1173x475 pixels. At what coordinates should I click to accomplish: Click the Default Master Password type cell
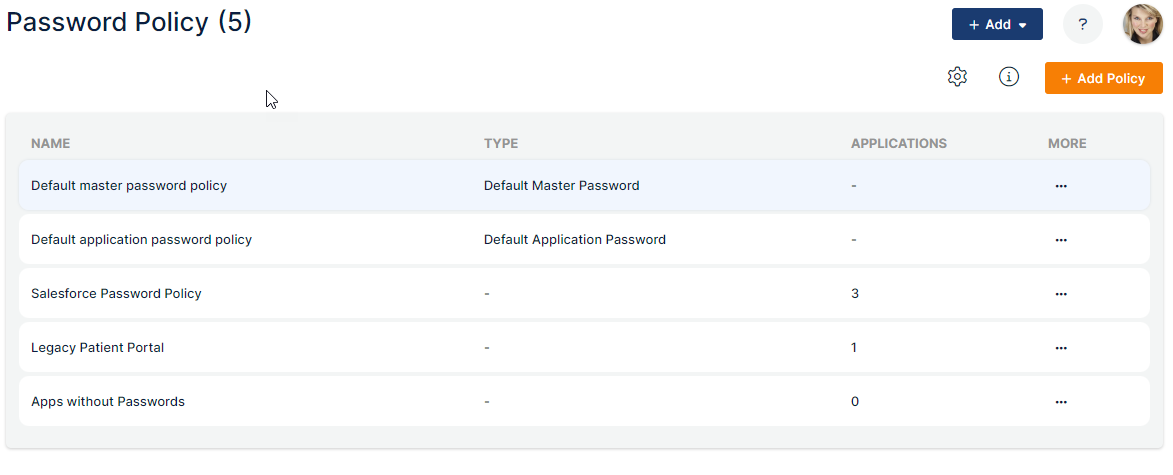[x=562, y=185]
